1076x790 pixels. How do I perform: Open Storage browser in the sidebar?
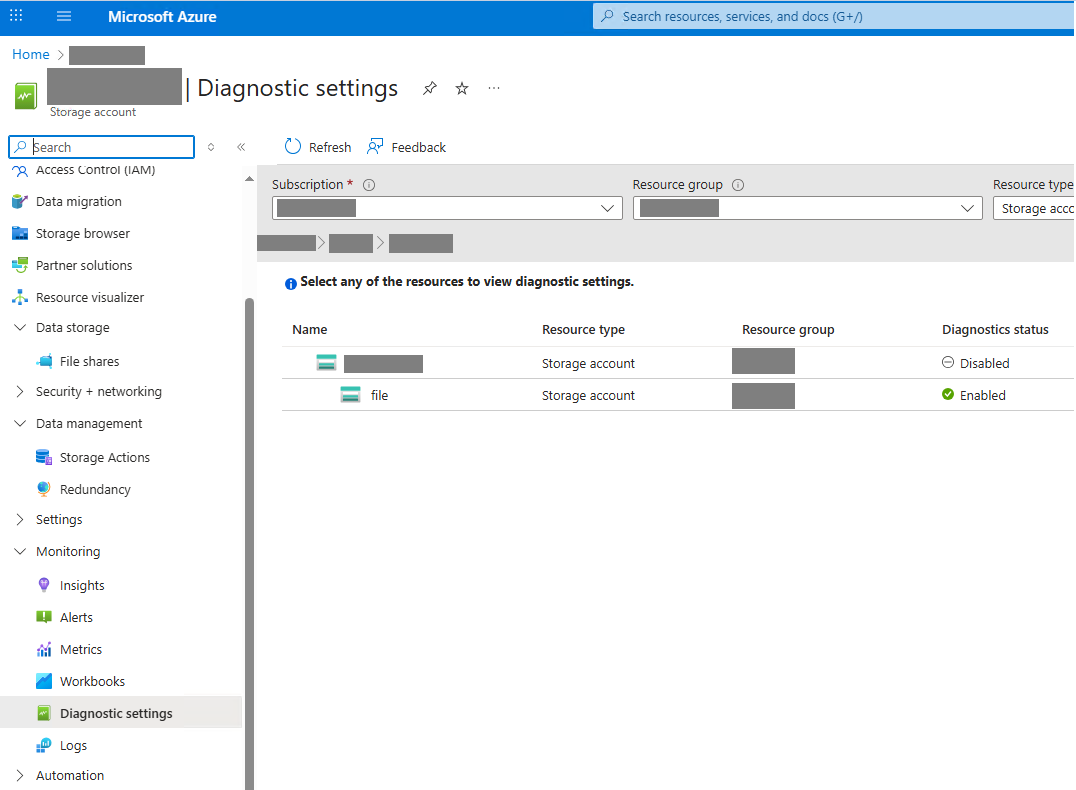pos(83,234)
